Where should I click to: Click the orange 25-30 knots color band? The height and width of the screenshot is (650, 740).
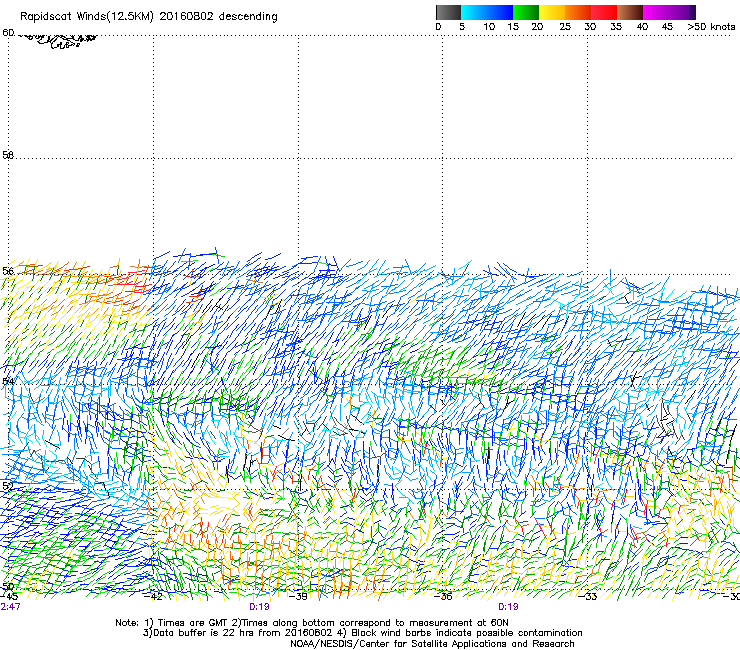click(x=578, y=12)
